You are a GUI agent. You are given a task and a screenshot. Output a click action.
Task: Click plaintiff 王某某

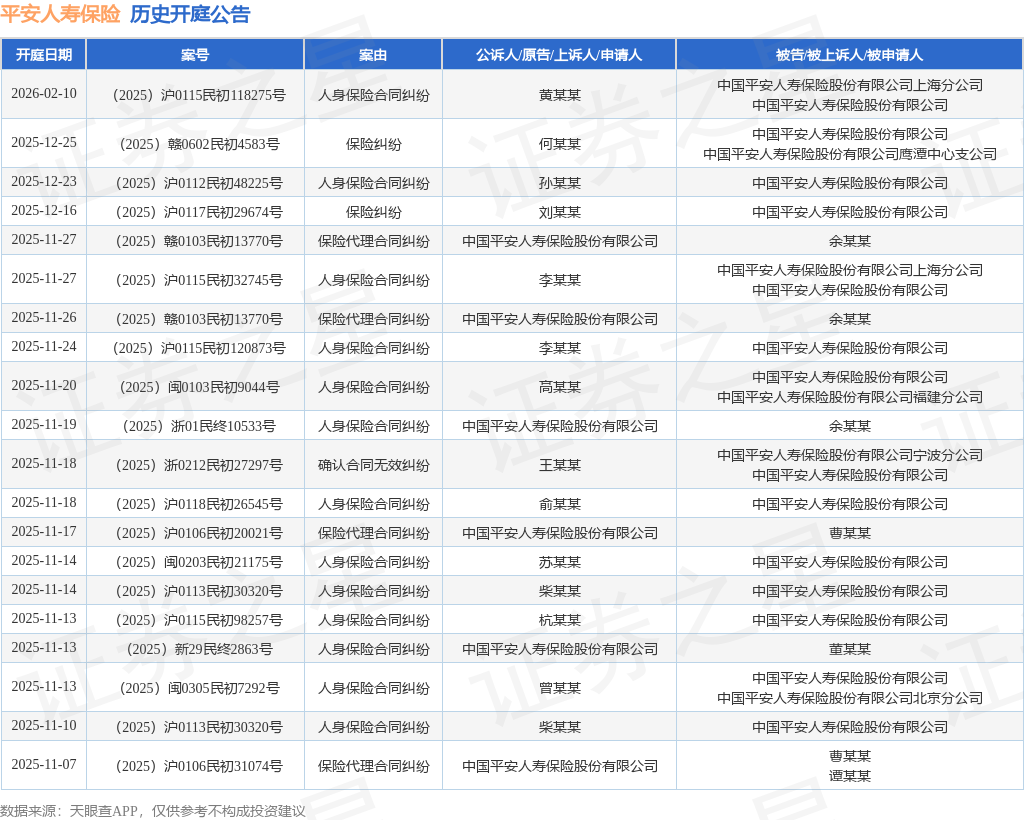tap(560, 465)
